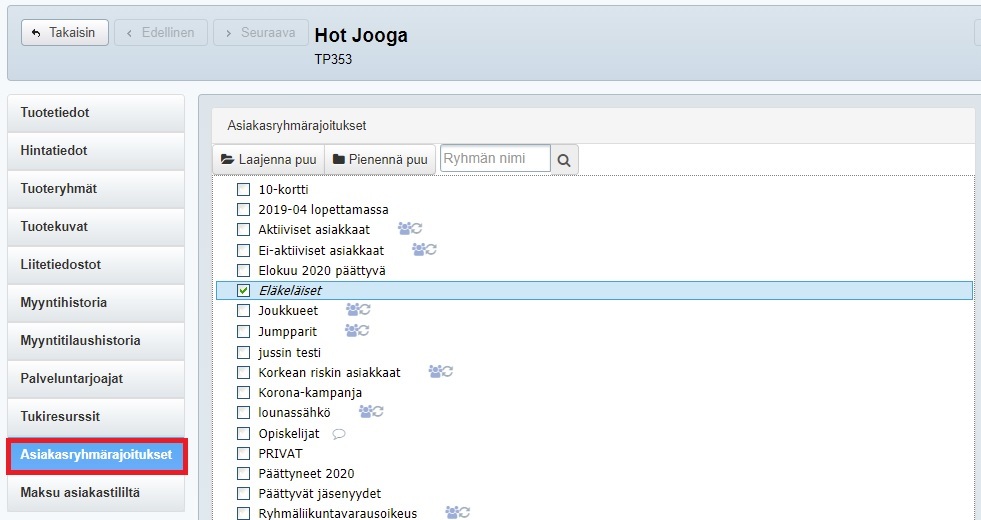Image resolution: width=981 pixels, height=520 pixels.
Task: Click group icon next to Joukkueet
Action: pos(357,310)
